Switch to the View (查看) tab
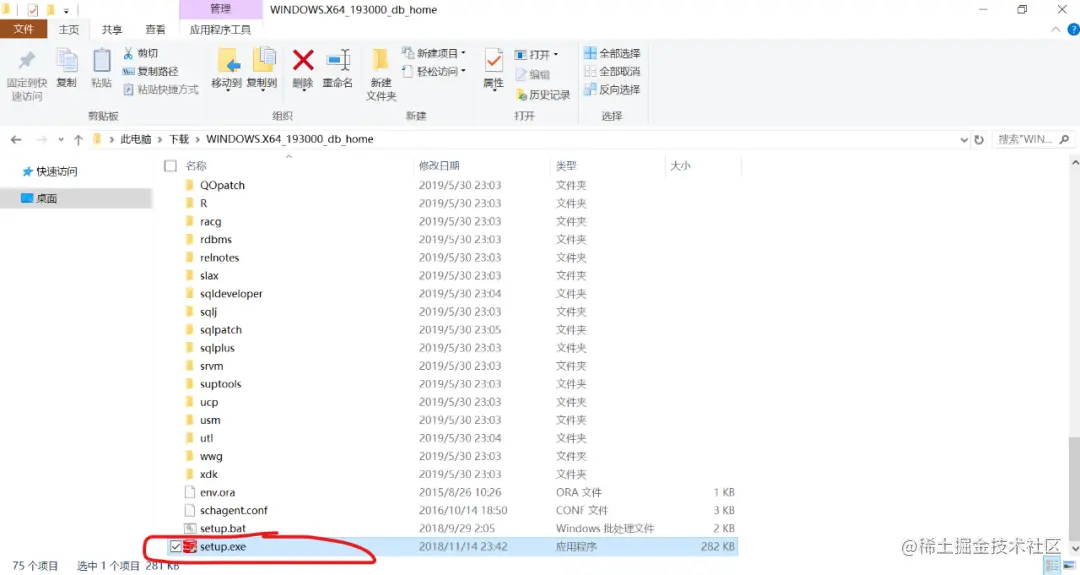1080x575 pixels. [x=155, y=30]
